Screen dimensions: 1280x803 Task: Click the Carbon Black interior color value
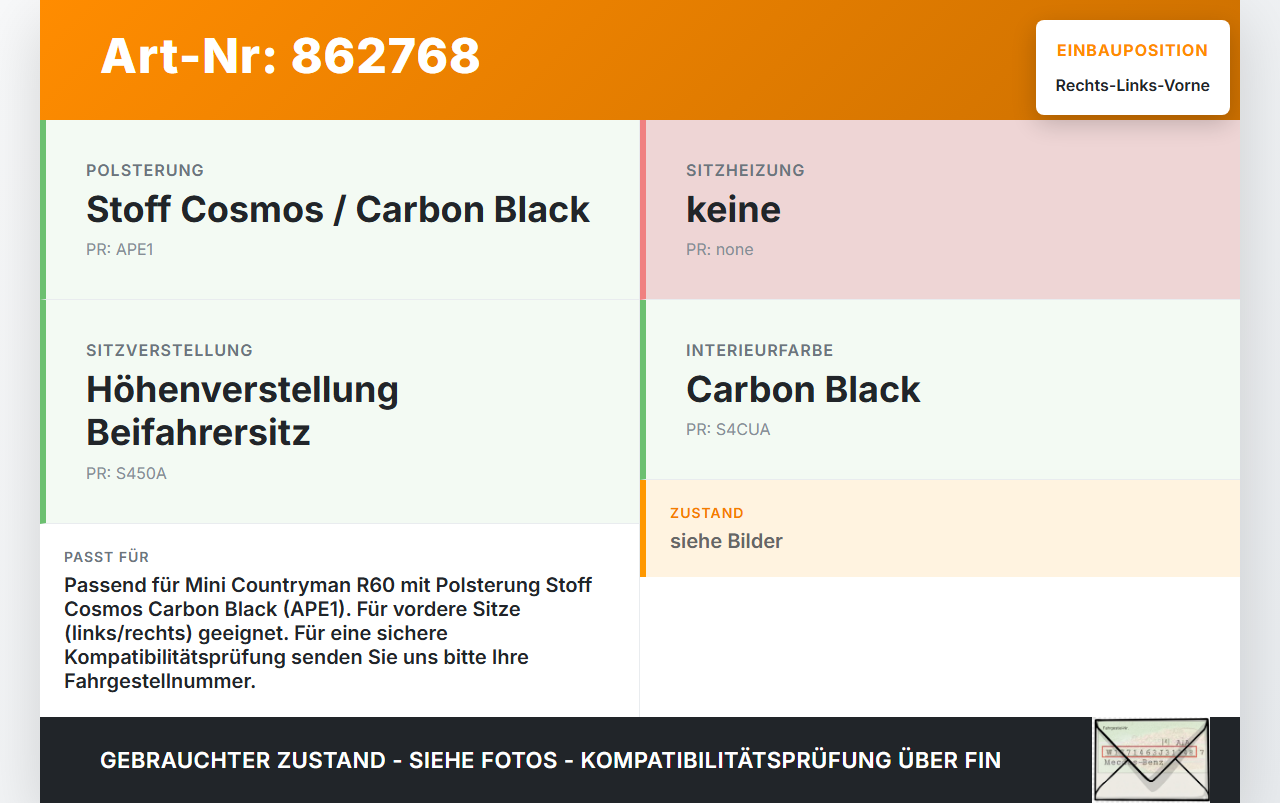click(x=803, y=389)
